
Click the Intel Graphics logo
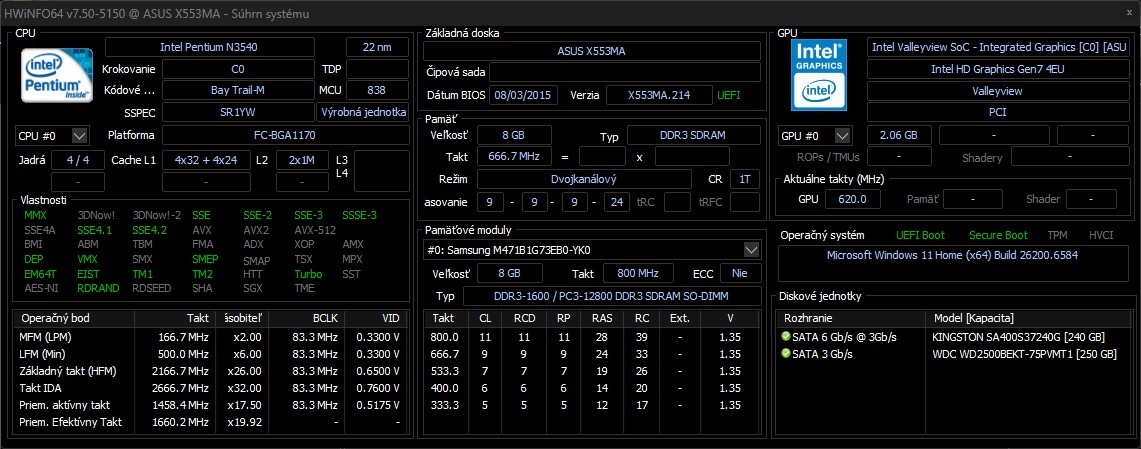pos(819,75)
